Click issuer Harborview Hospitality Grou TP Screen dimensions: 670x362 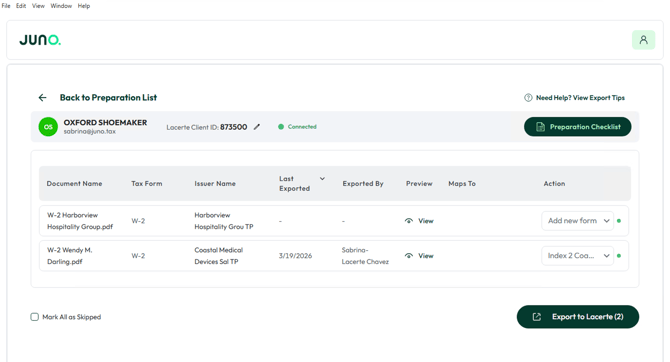coord(224,221)
